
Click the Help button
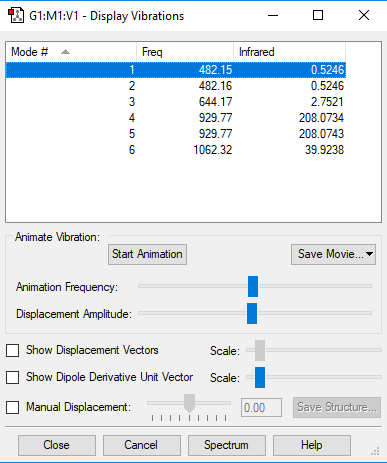[x=312, y=445]
